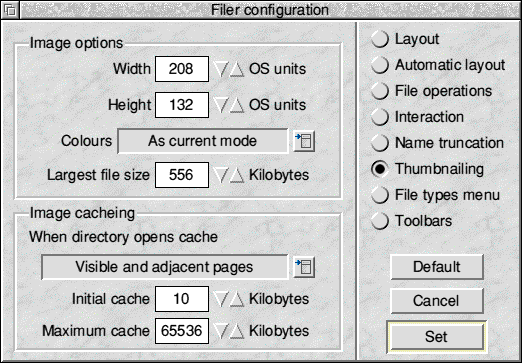Click the Cancel button
The height and width of the screenshot is (363, 522).
(x=437, y=301)
